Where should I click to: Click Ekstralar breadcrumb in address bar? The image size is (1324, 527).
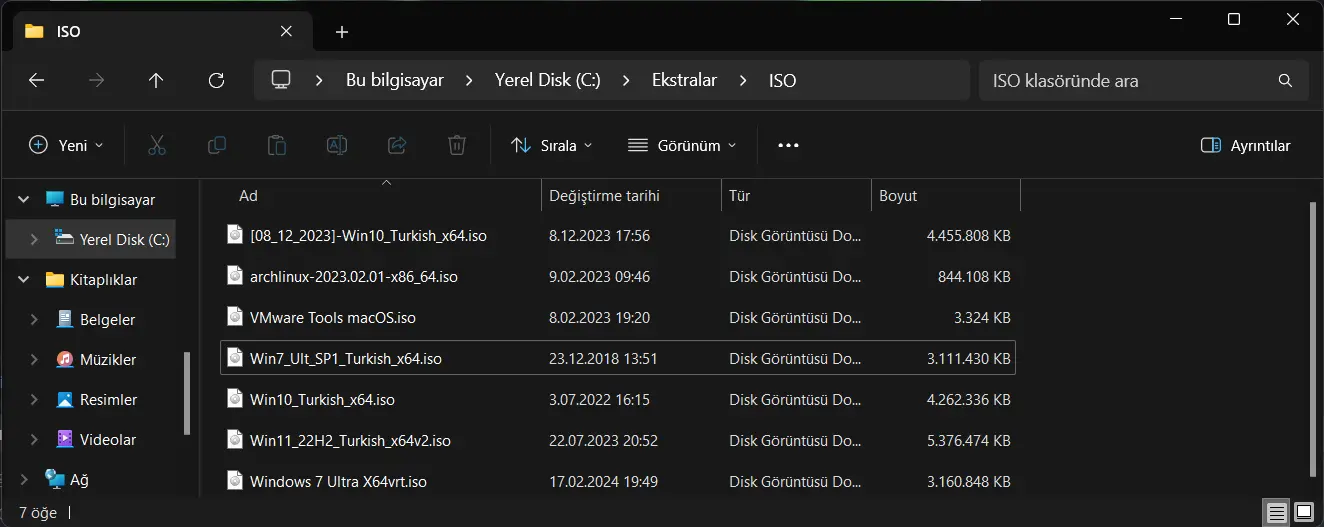[x=684, y=80]
